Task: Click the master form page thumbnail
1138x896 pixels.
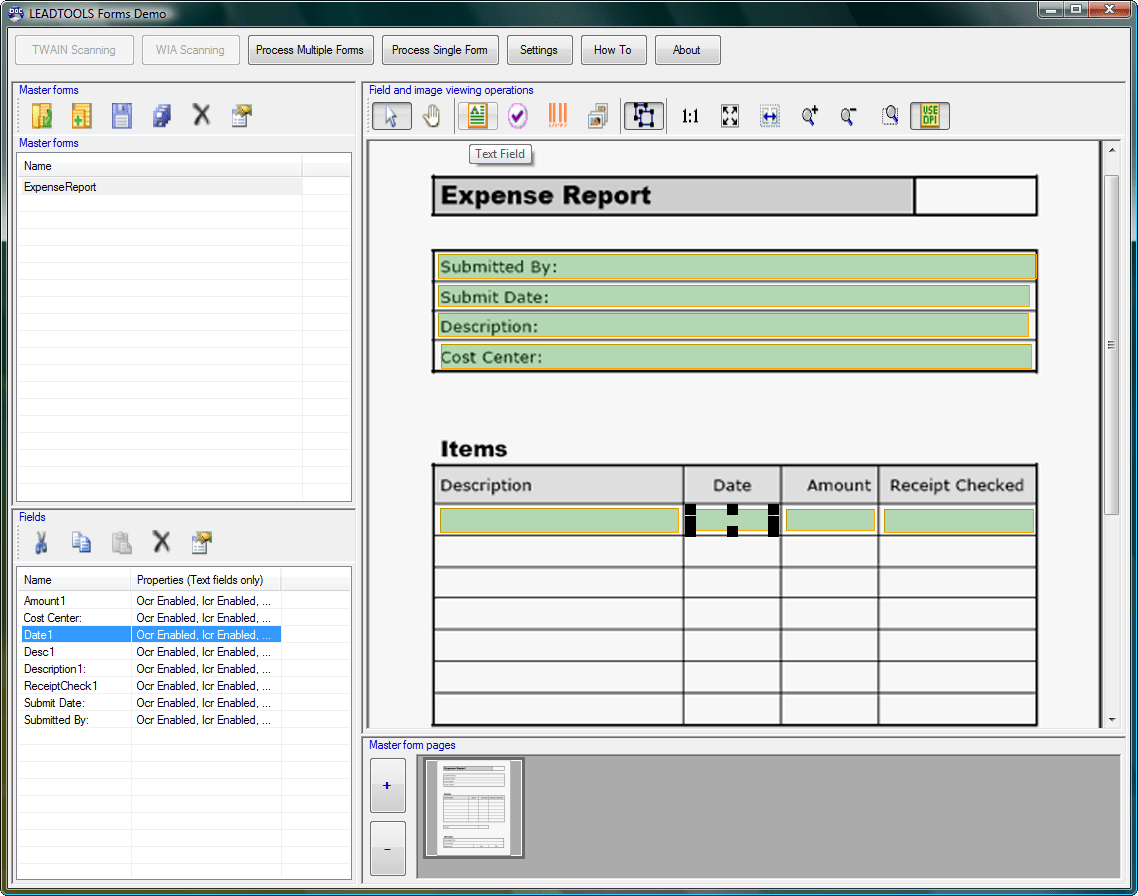Action: pyautogui.click(x=472, y=807)
